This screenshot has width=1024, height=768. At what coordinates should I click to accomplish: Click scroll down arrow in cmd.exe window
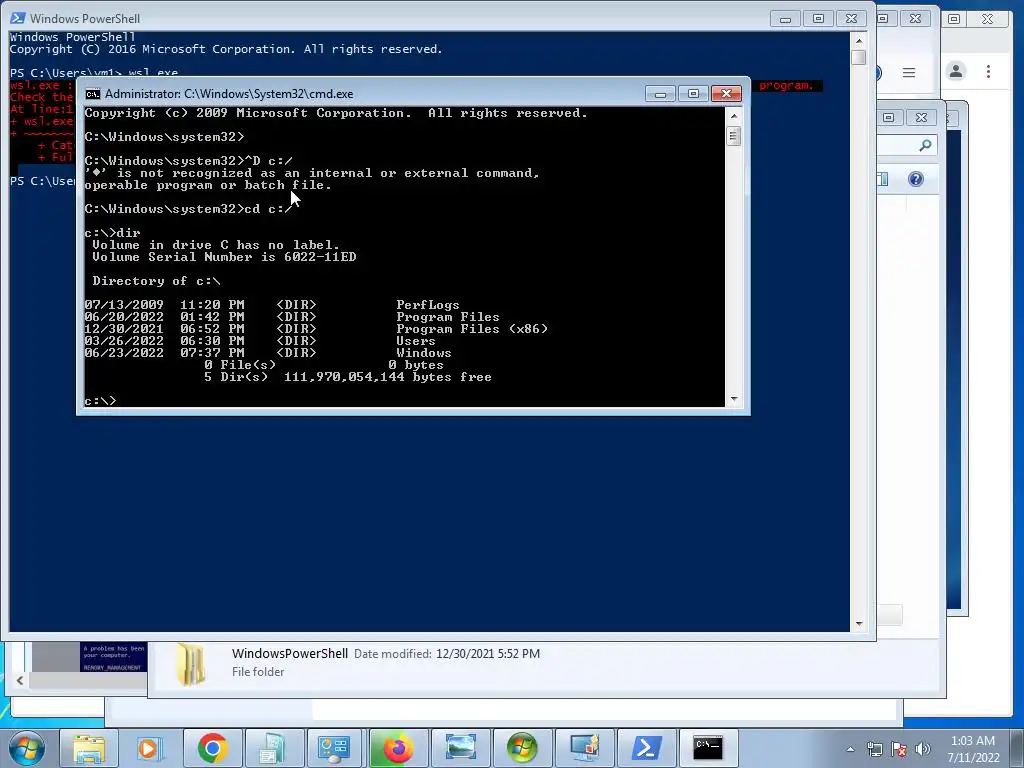point(734,398)
